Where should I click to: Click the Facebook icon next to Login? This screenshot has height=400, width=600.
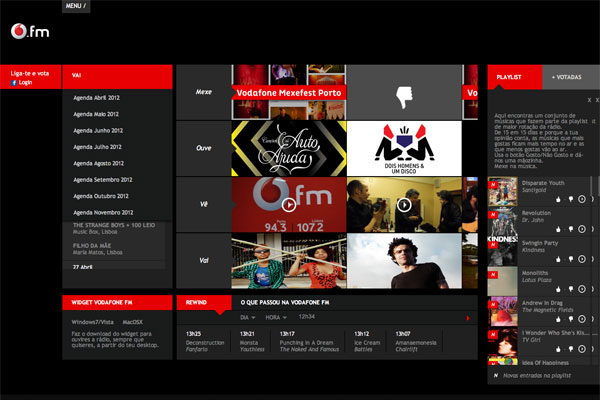click(14, 83)
